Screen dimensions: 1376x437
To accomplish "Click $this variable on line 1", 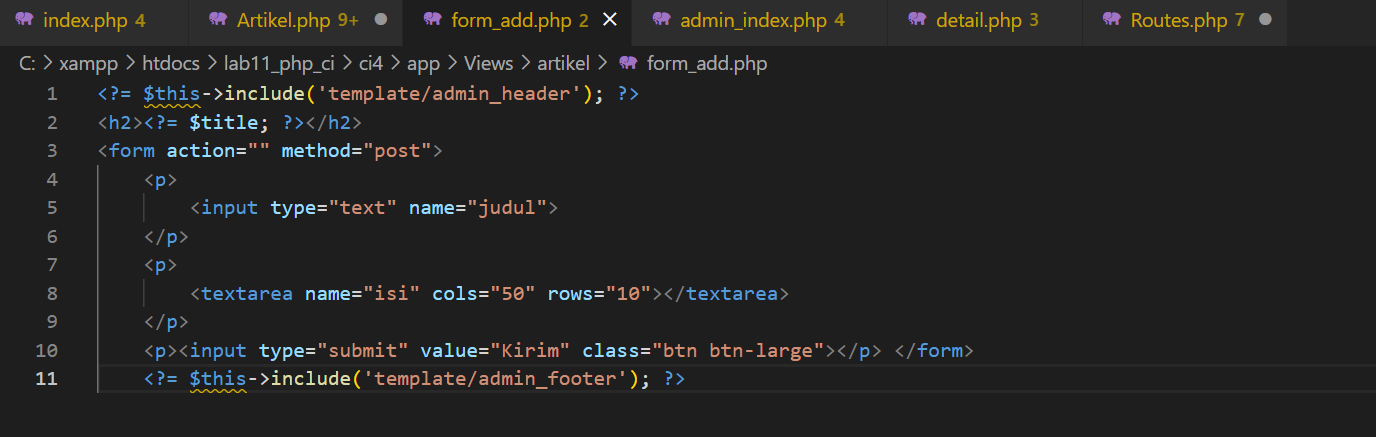I will point(172,94).
